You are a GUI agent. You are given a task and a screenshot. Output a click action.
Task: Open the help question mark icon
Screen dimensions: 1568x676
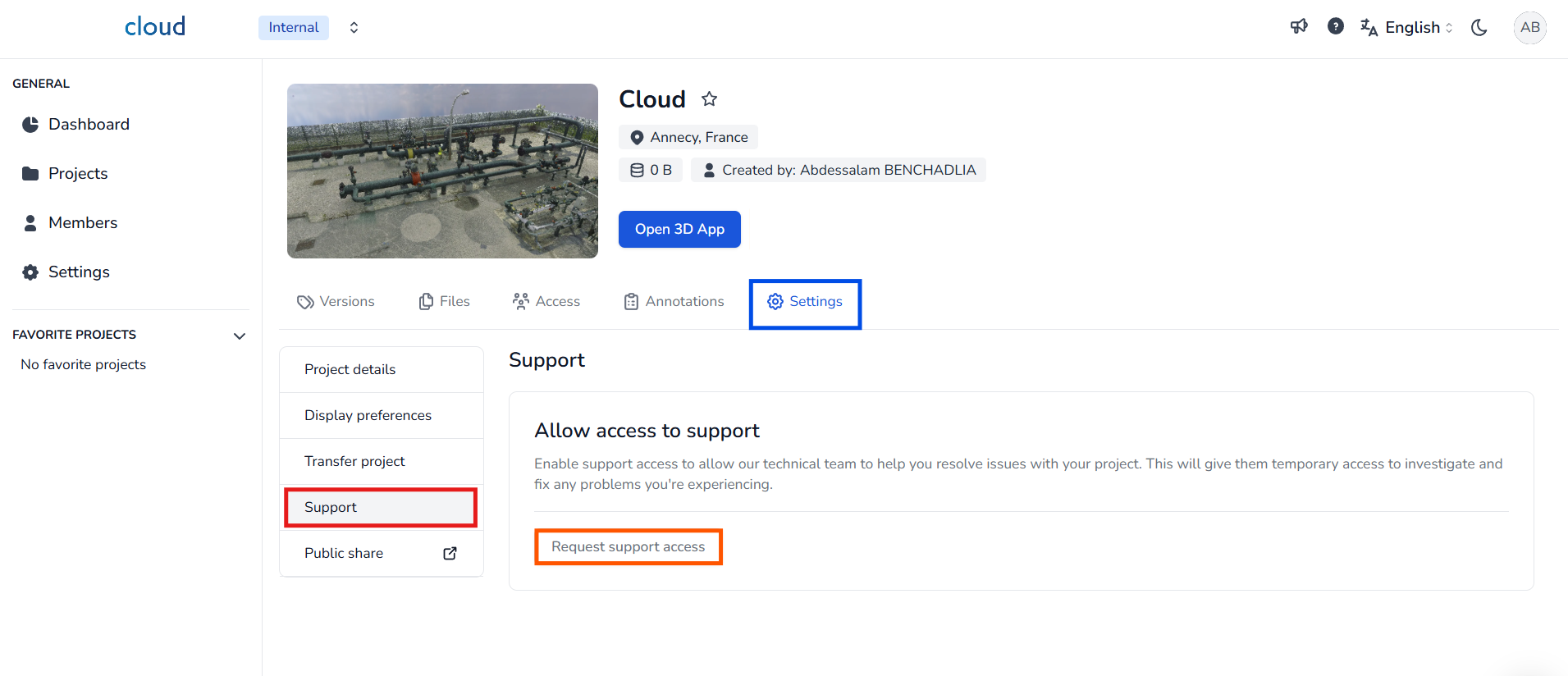pos(1335,27)
